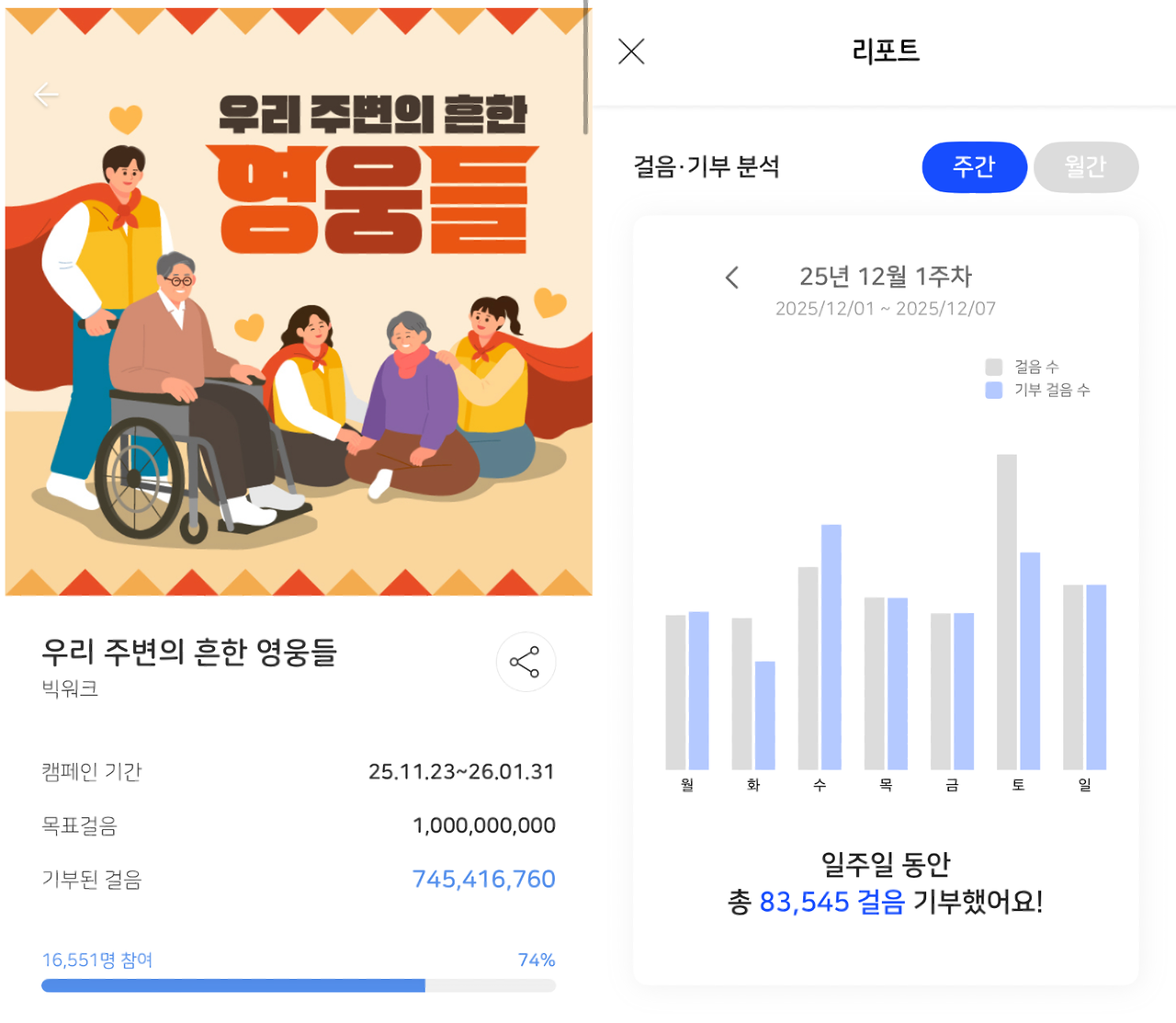Click the 16,551명 참여 participants text
Viewport: 1176px width, 1023px height.
[97, 960]
